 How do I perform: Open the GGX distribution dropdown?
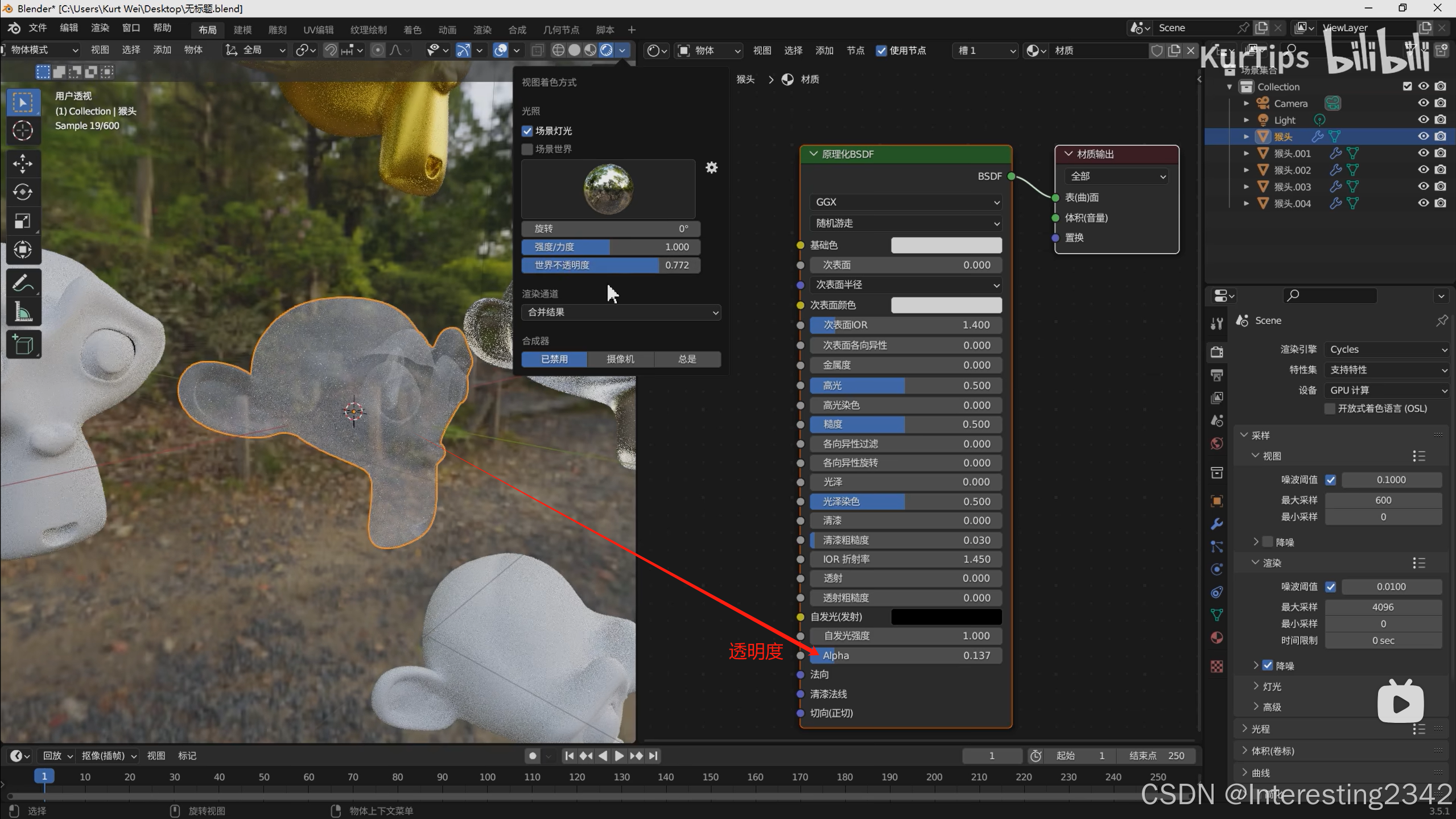pos(906,202)
